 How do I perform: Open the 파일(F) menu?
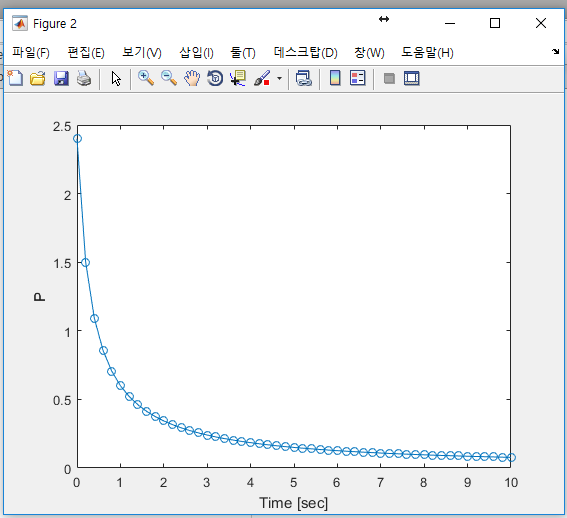coord(31,52)
